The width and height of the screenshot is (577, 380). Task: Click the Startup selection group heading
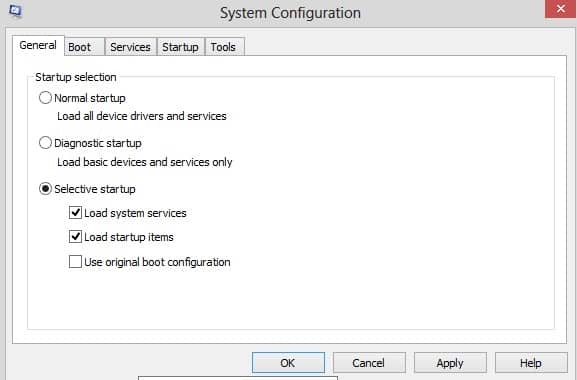(76, 77)
